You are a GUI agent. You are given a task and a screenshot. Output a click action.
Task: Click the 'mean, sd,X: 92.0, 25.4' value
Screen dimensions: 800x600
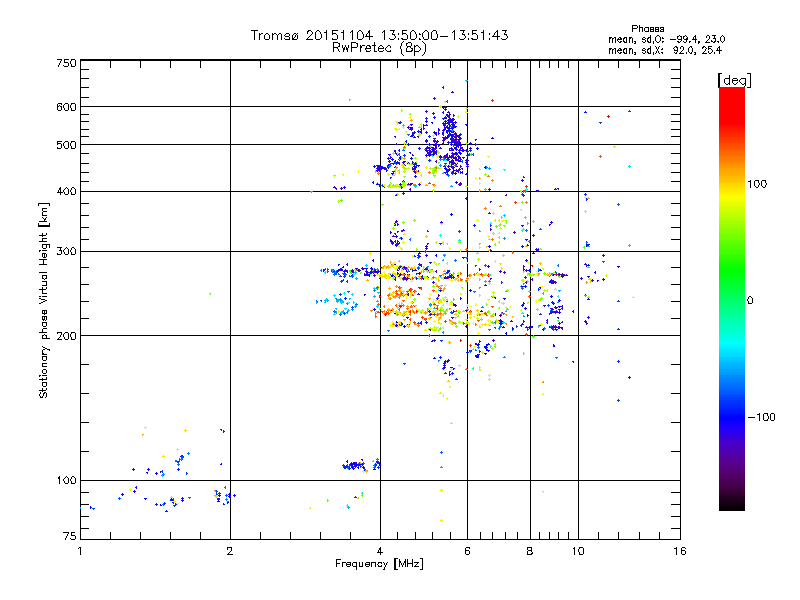(x=665, y=50)
